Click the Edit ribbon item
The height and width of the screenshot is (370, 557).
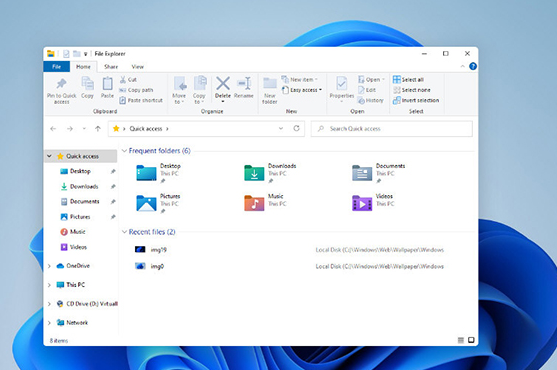pyautogui.click(x=367, y=90)
